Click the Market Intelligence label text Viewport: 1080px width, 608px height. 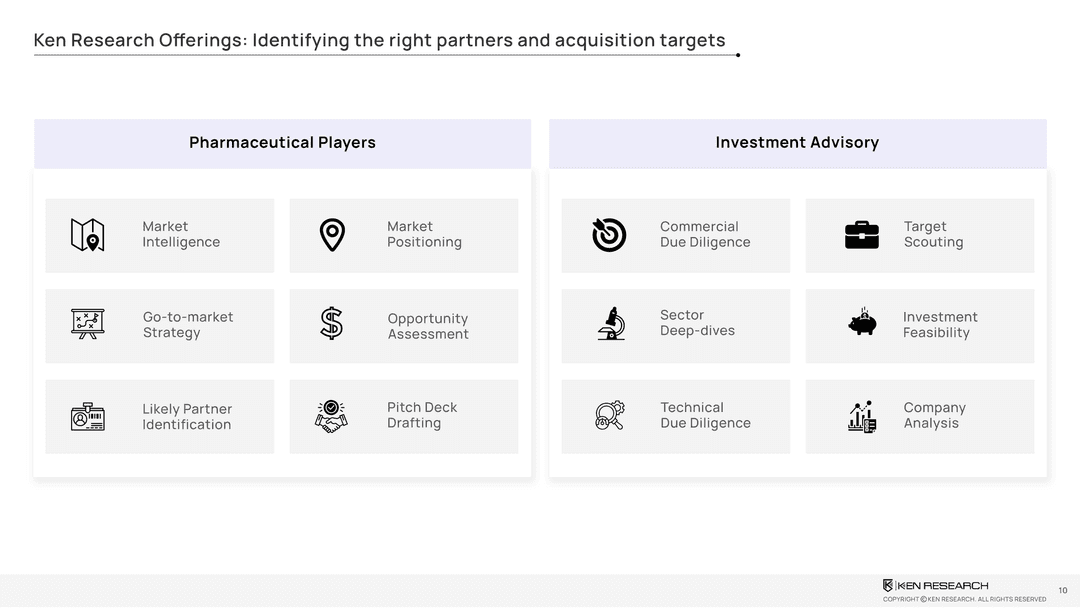(181, 234)
